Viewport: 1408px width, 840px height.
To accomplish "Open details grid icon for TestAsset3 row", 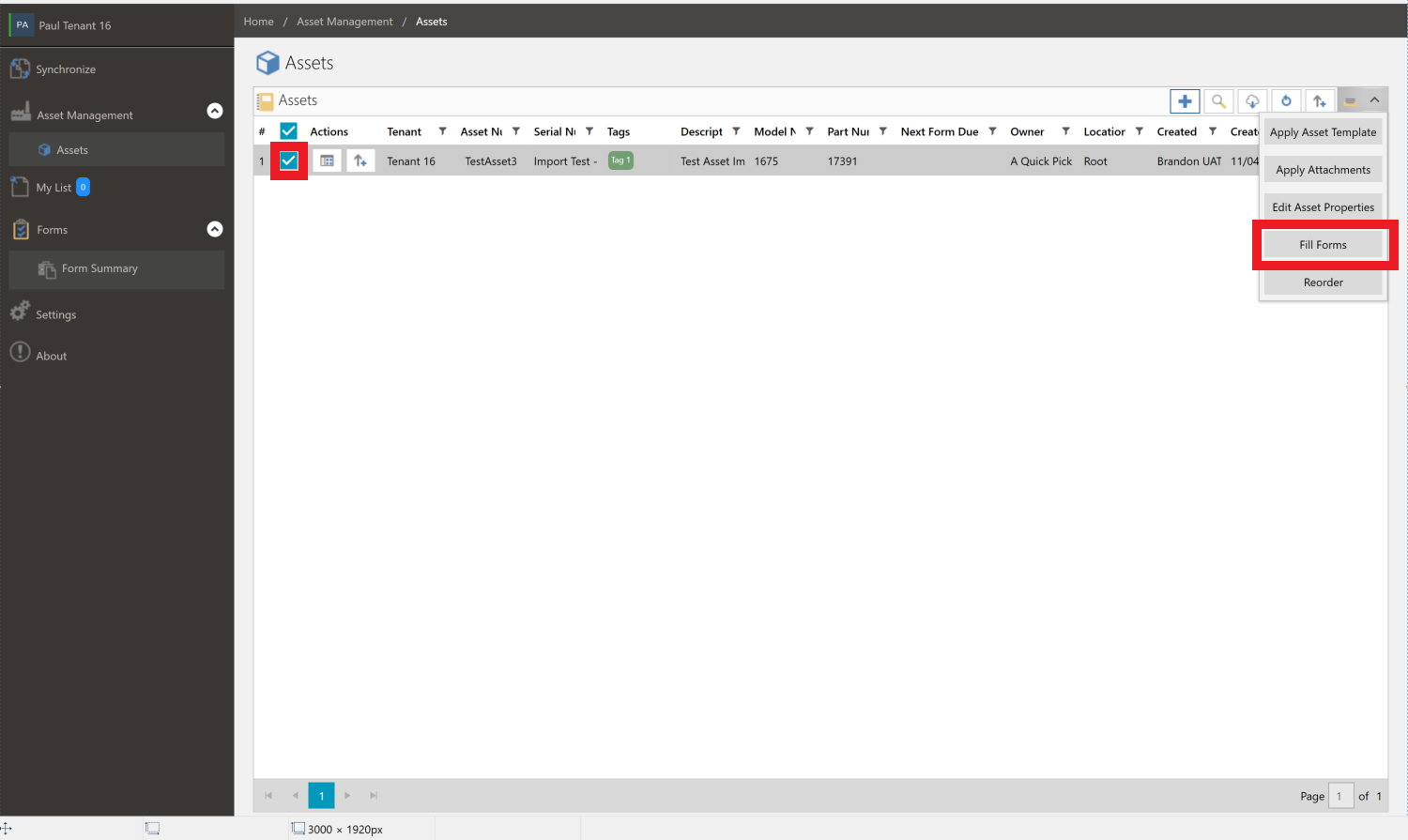I will [x=327, y=161].
